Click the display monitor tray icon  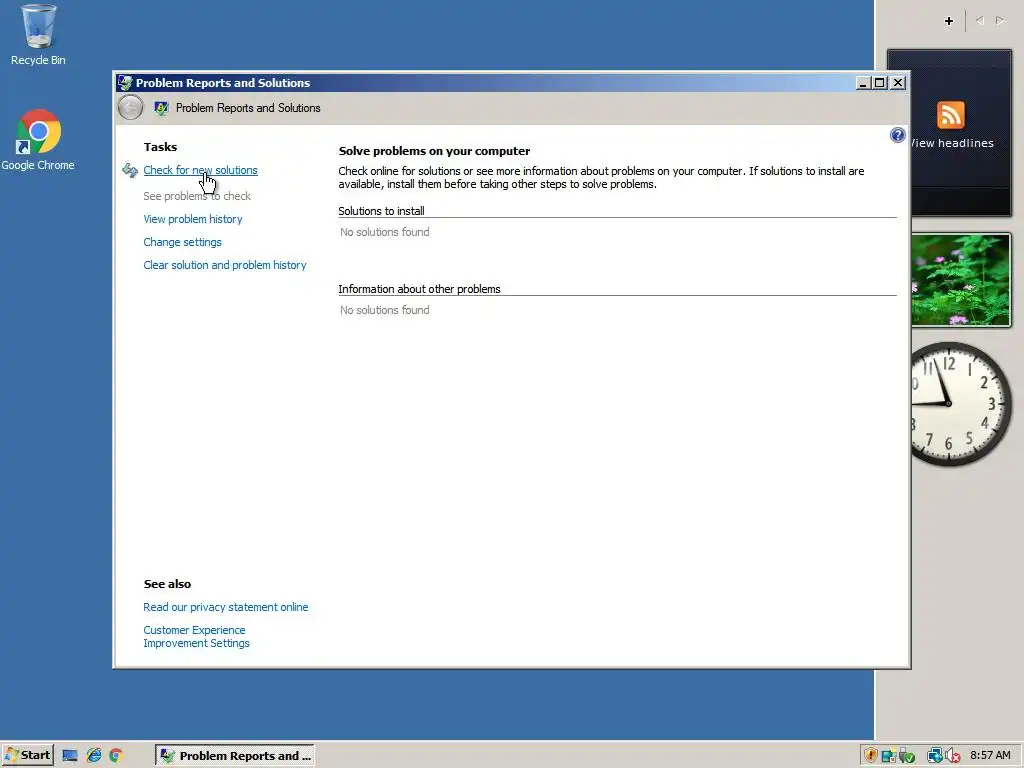pyautogui.click(x=888, y=756)
